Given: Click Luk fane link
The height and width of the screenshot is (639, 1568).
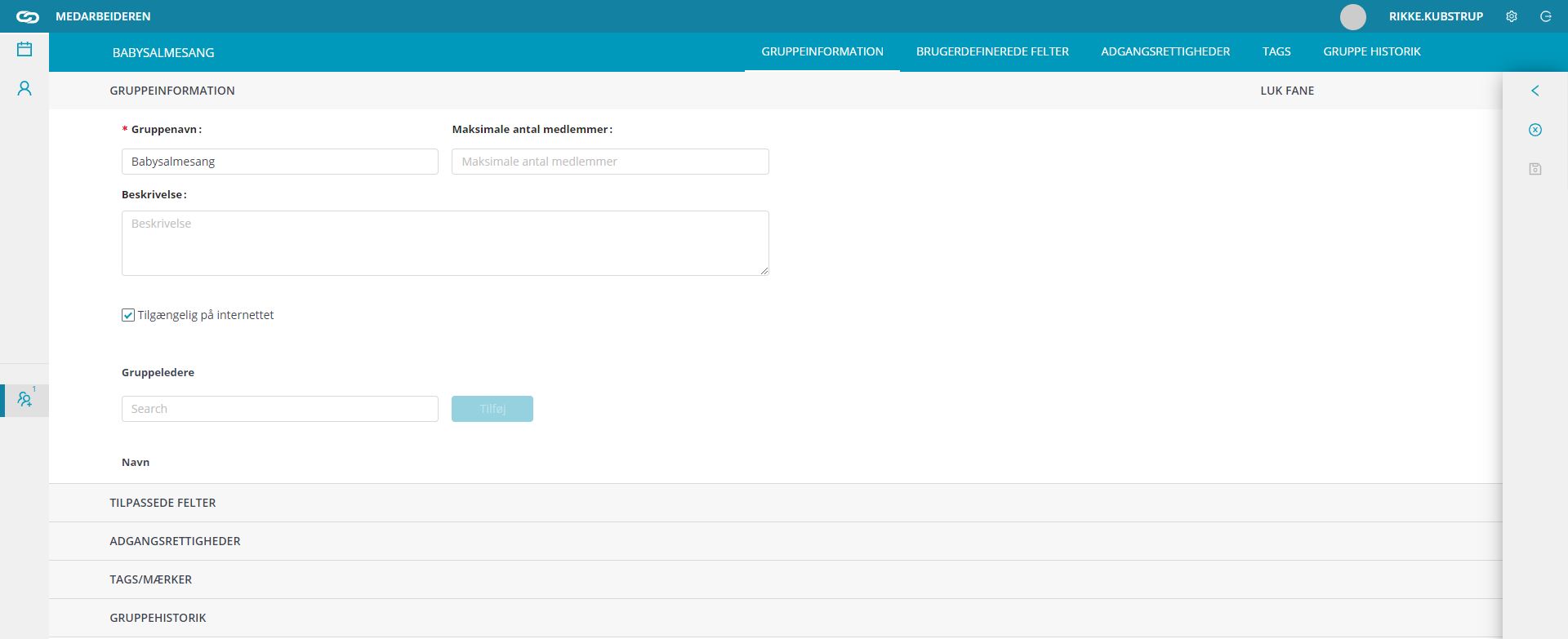Looking at the screenshot, I should coord(1287,91).
